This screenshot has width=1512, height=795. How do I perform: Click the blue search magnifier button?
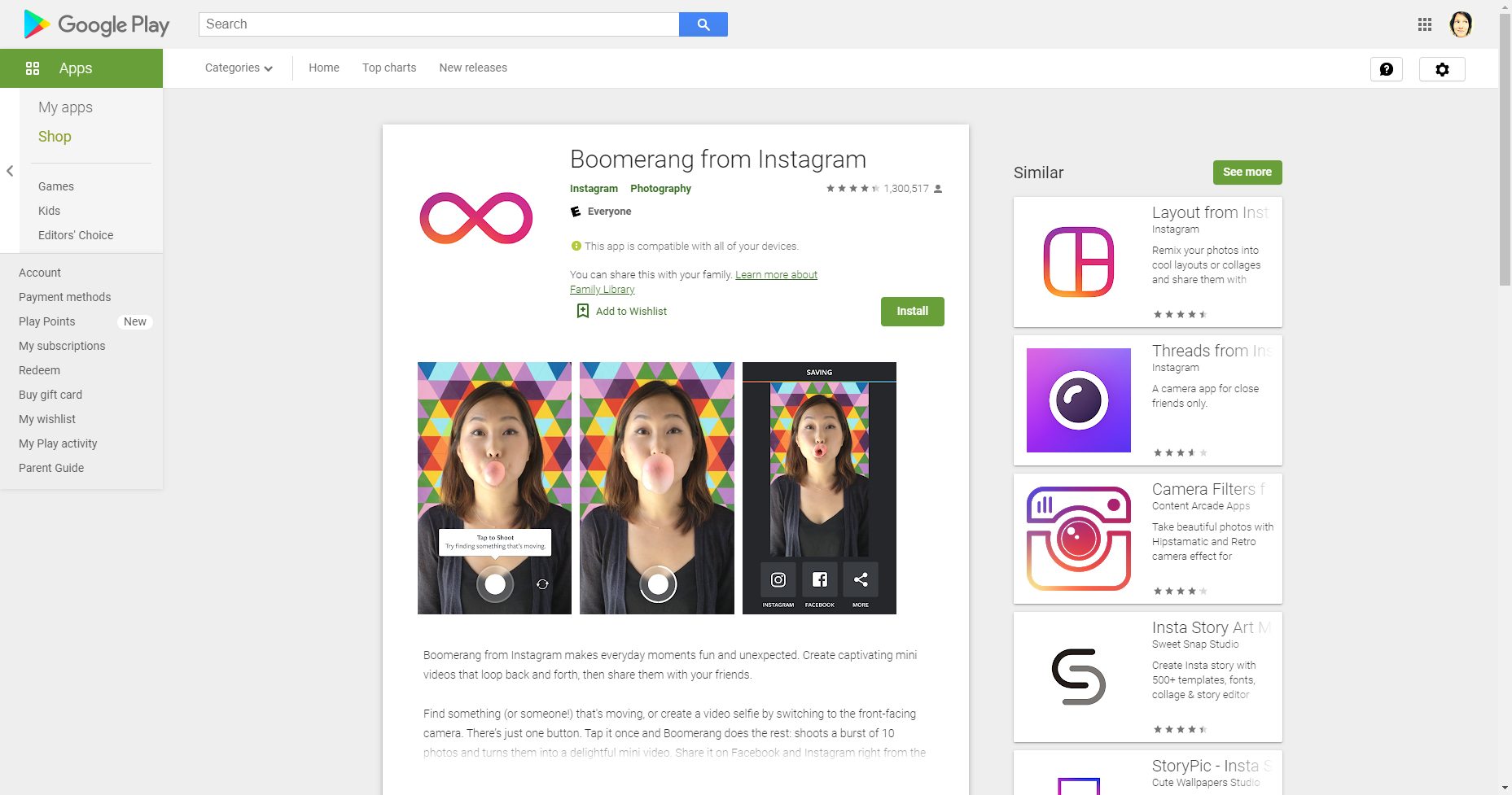(x=703, y=24)
